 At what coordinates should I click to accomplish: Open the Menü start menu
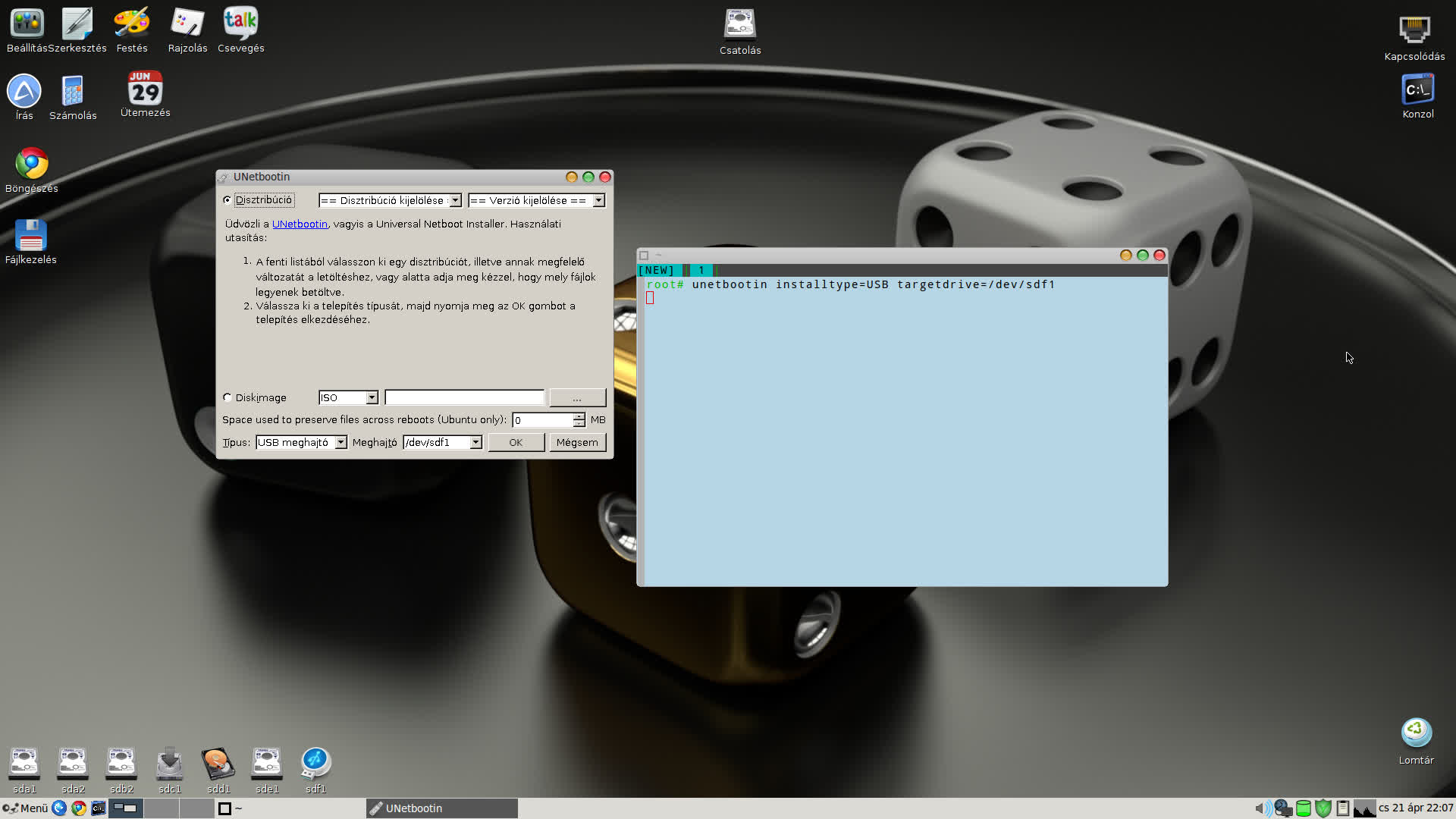(x=25, y=808)
